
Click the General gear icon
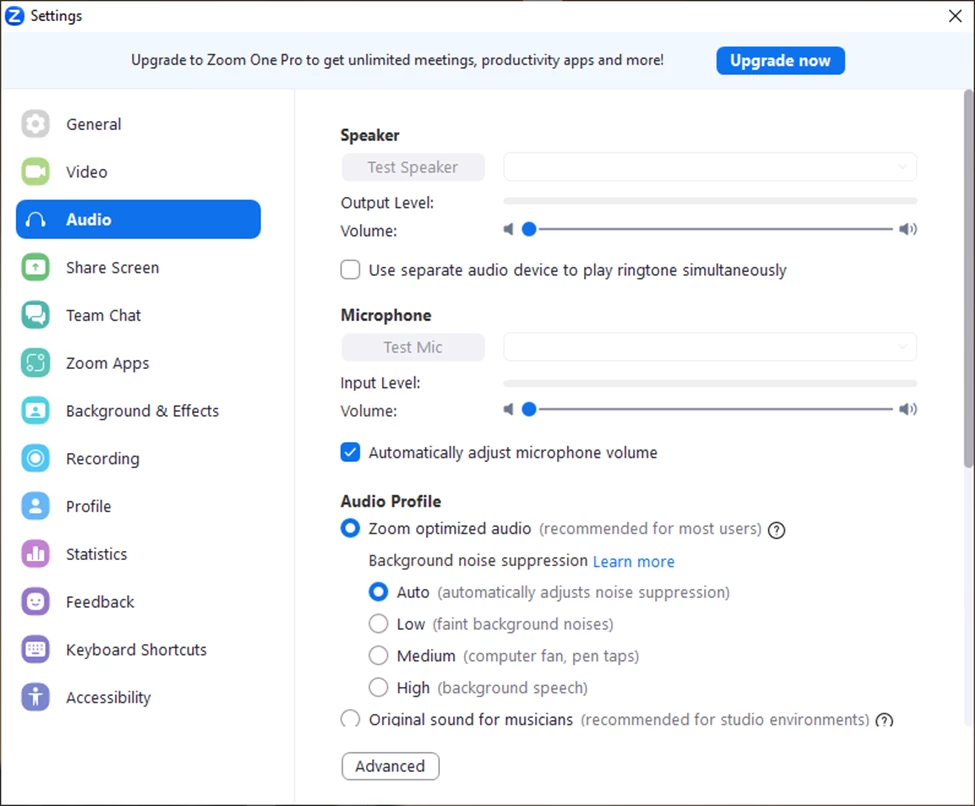click(35, 124)
